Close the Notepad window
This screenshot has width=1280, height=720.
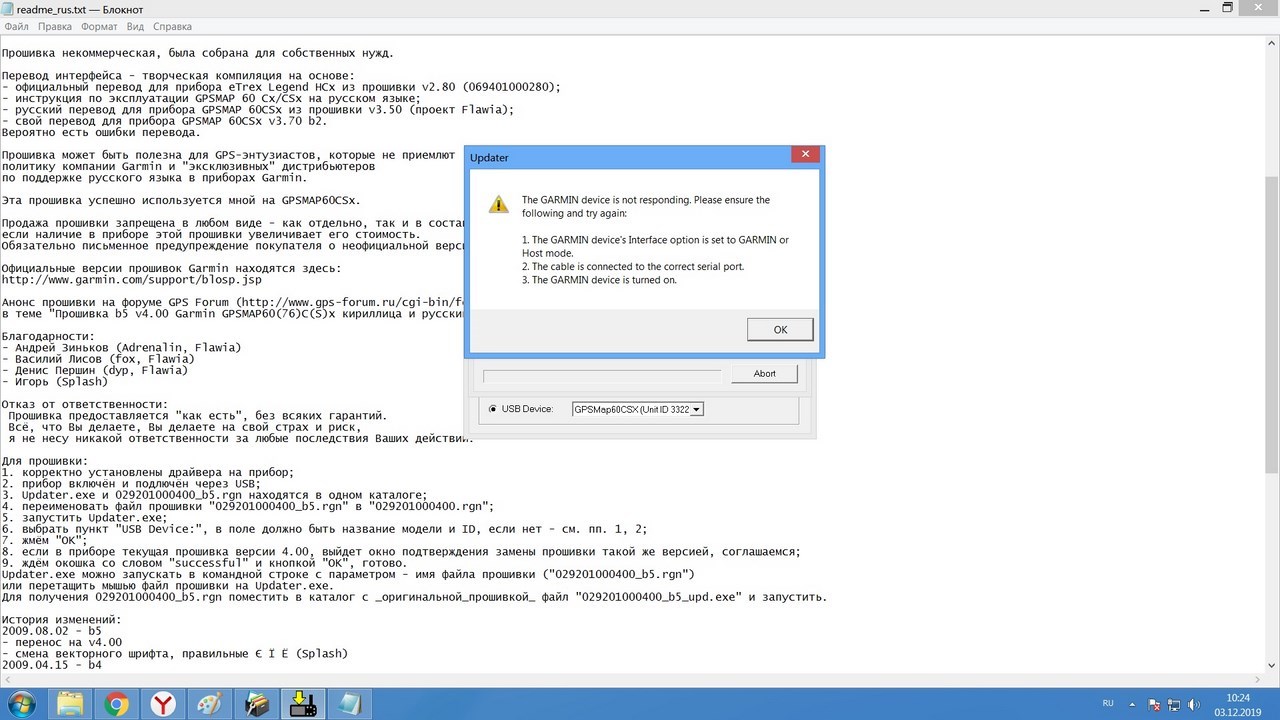pyautogui.click(x=1260, y=8)
